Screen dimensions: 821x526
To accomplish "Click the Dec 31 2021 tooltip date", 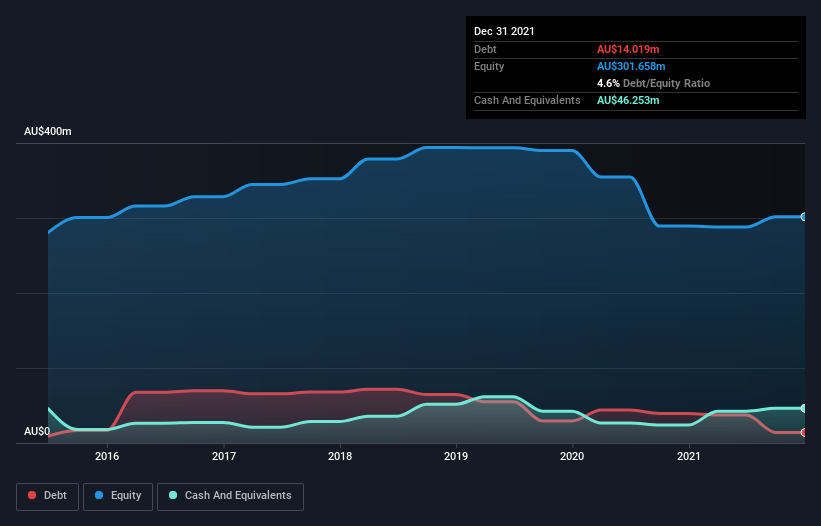I will [504, 31].
